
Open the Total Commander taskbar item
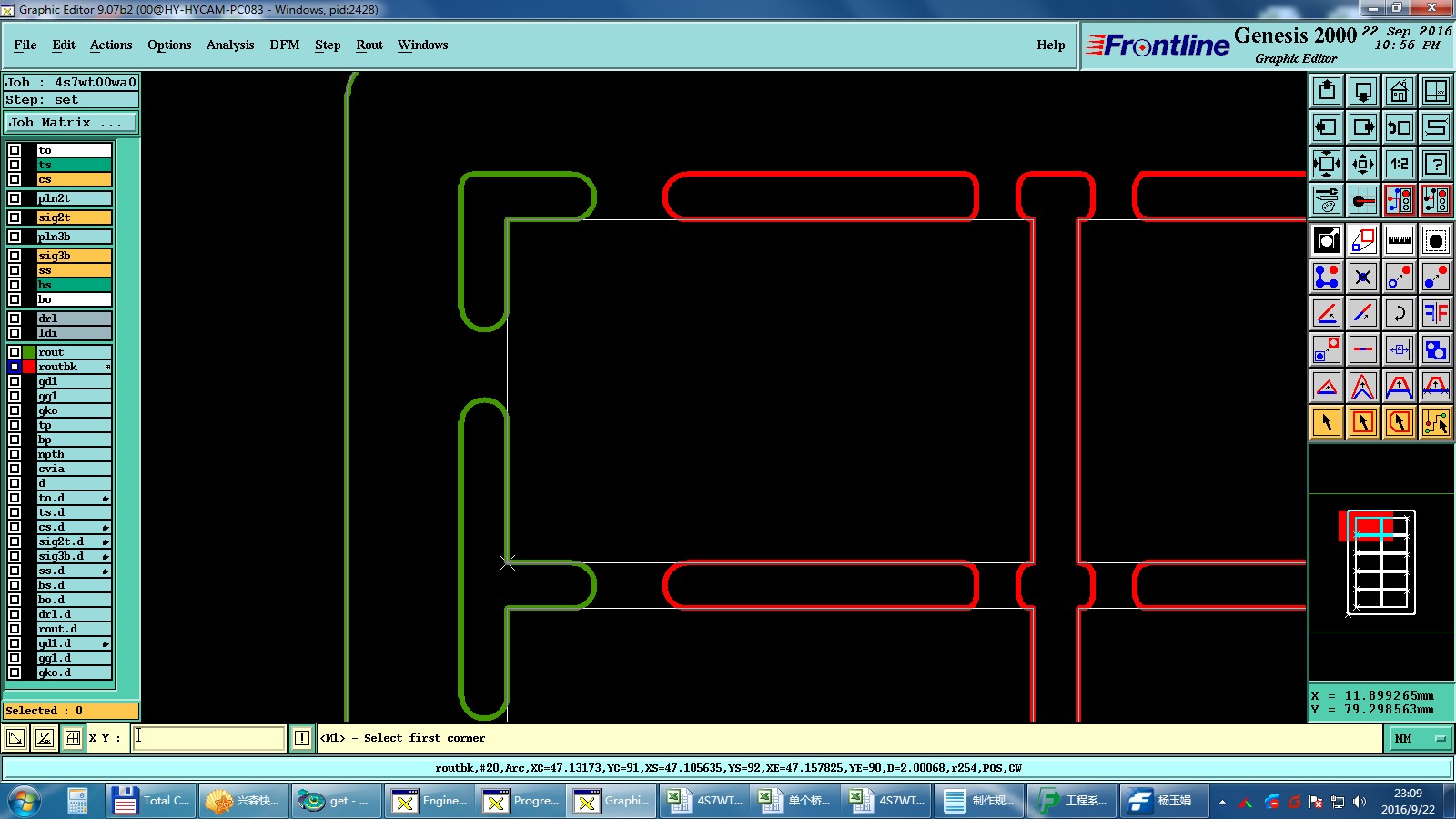coord(150,801)
